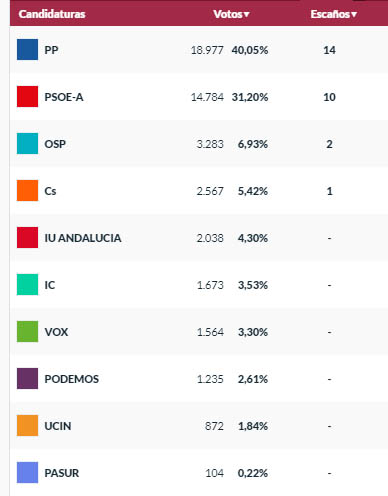Click PP's 40,05% vote percentage

[250, 50]
